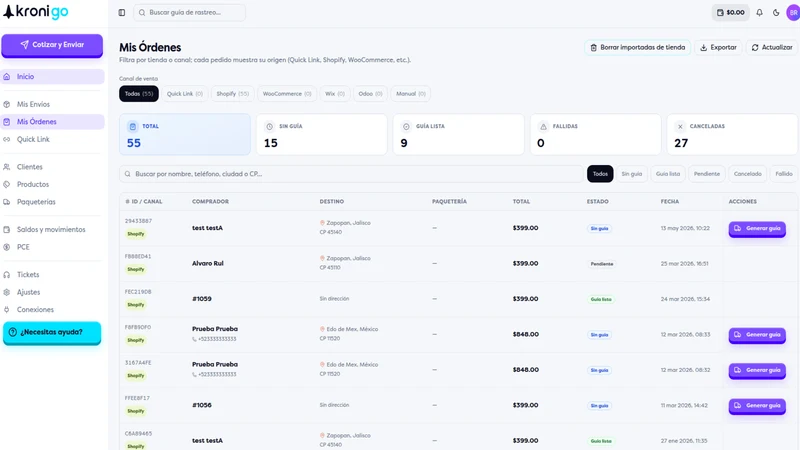Viewport: 800px width, 450px height.
Task: Open Saldos y movimientos page
Action: pyautogui.click(x=52, y=230)
